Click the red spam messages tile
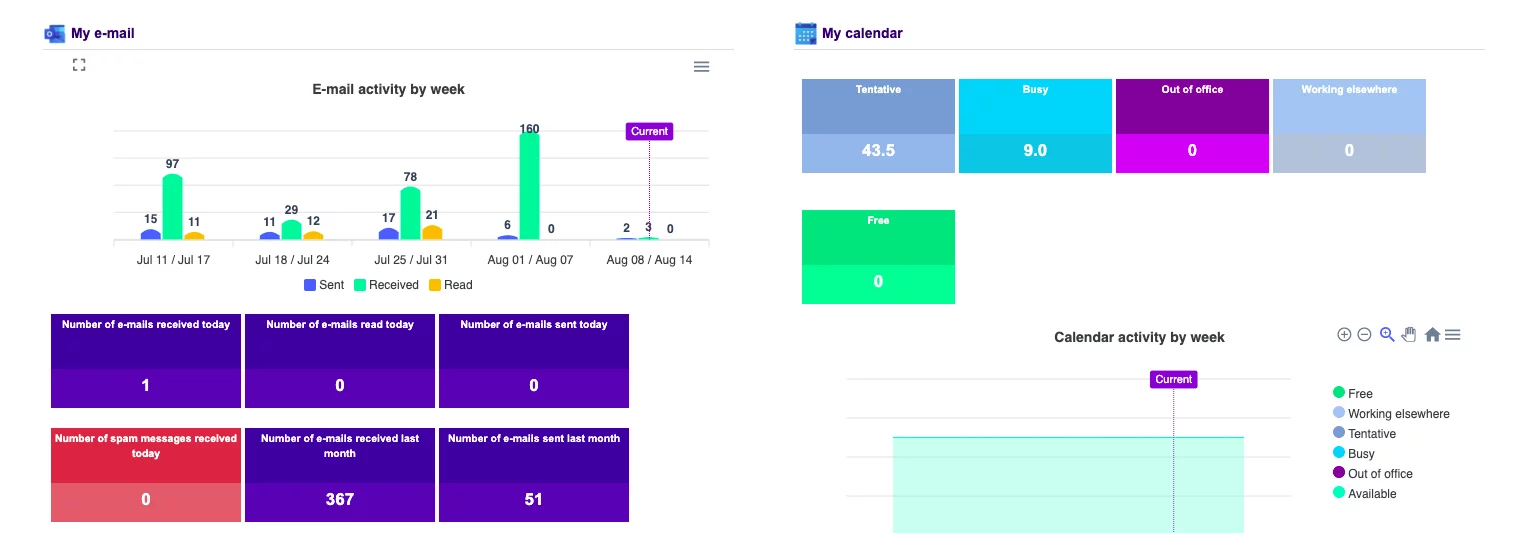This screenshot has width=1527, height=533. point(146,475)
